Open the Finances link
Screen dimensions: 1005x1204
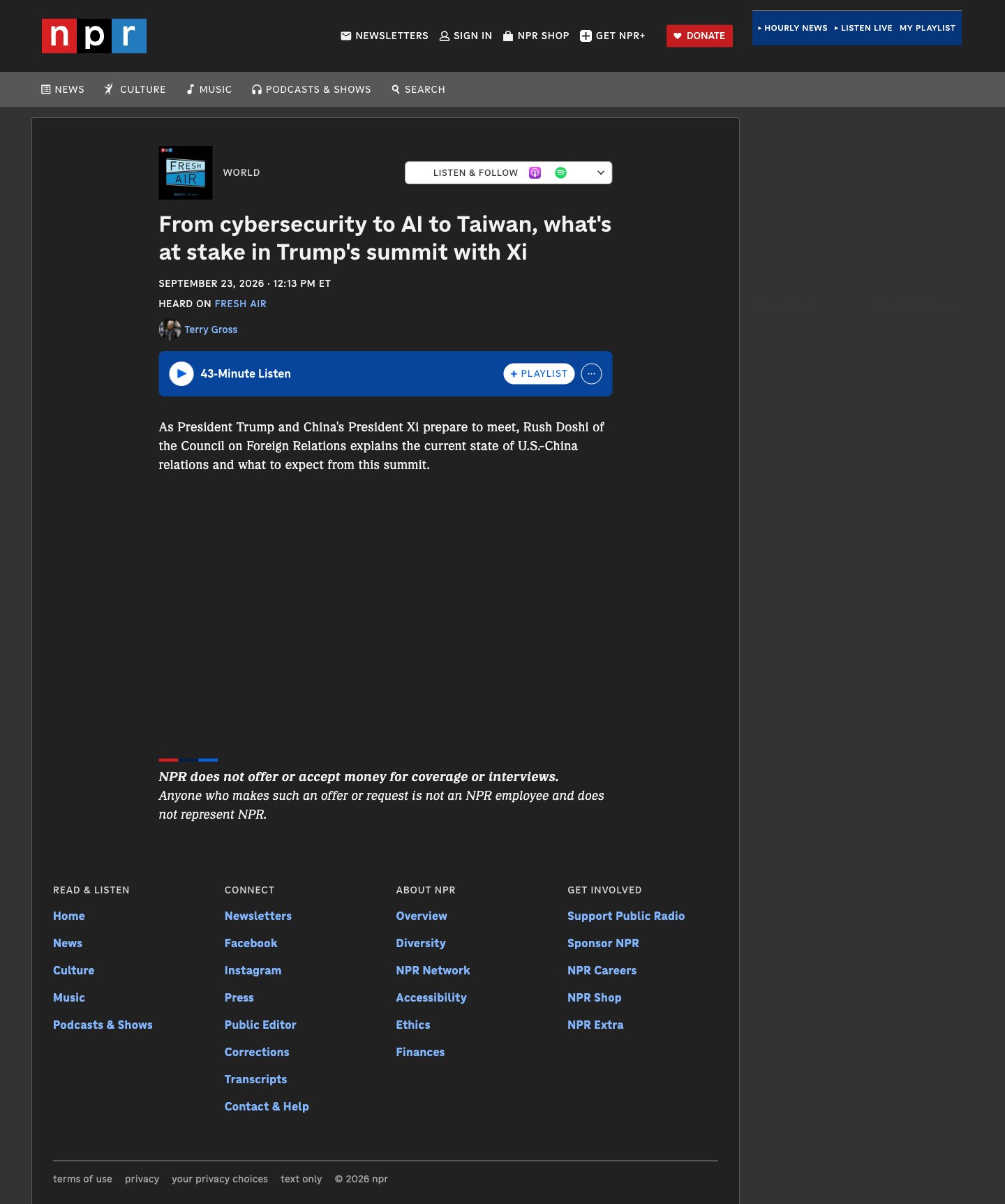click(420, 1052)
